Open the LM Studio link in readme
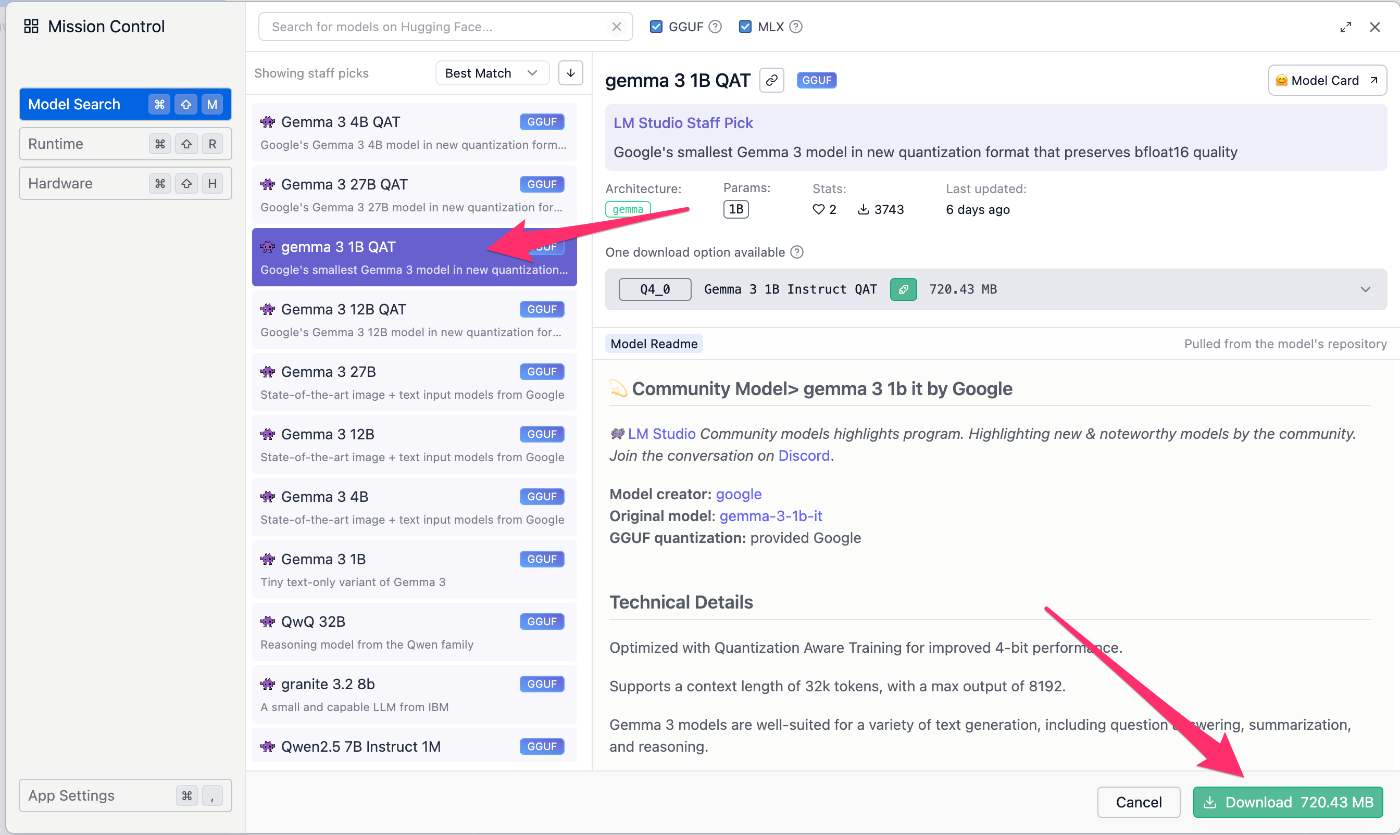The width and height of the screenshot is (1400, 835). pyautogui.click(x=662, y=434)
